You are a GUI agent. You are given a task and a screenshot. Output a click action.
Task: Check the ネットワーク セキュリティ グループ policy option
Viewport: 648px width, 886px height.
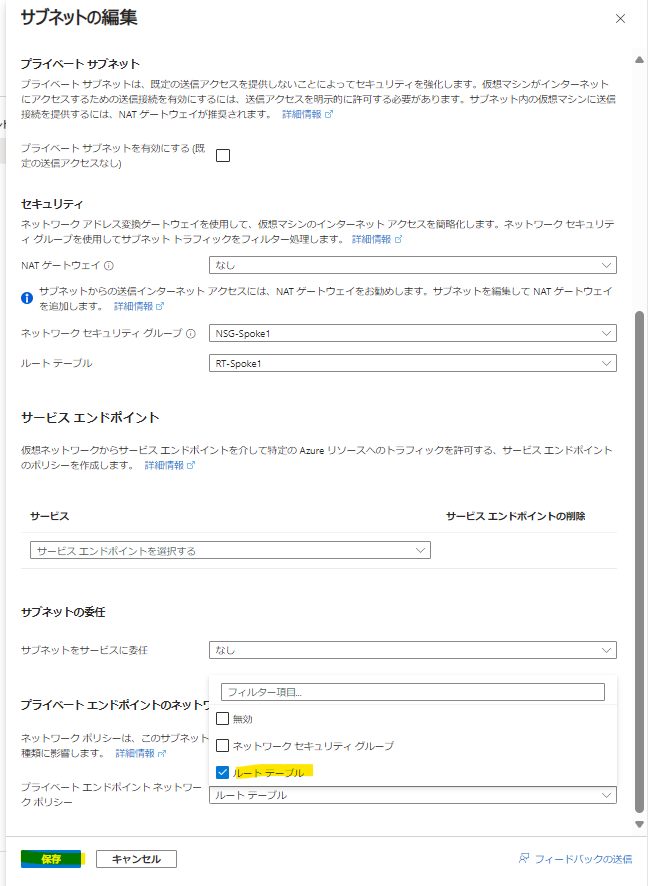[x=223, y=746]
